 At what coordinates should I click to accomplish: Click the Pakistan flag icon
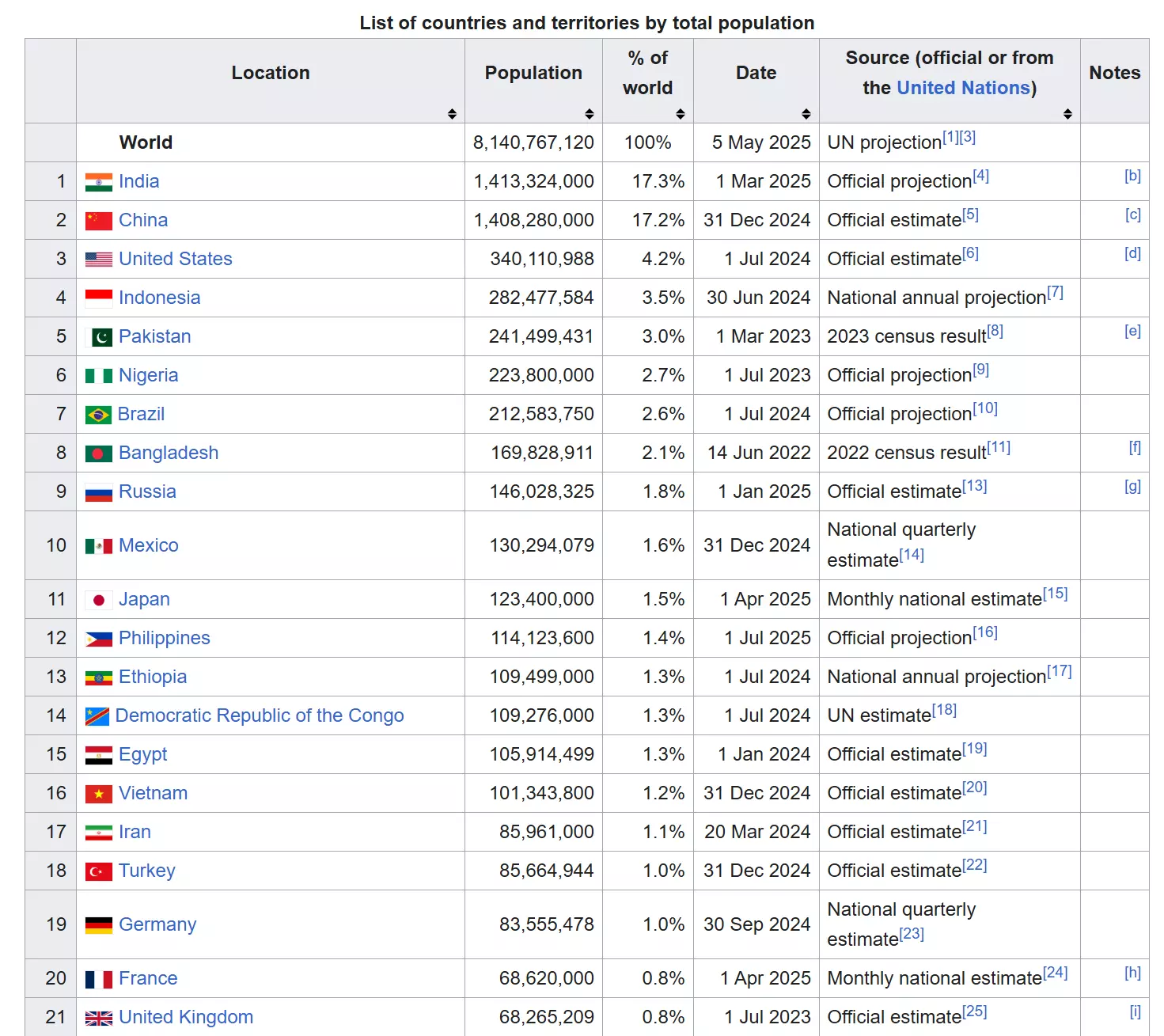(99, 337)
